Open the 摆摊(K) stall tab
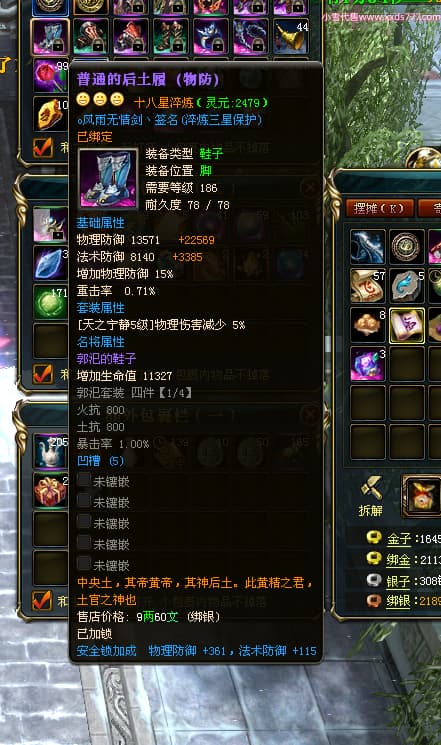This screenshot has width=441, height=745. 379,208
